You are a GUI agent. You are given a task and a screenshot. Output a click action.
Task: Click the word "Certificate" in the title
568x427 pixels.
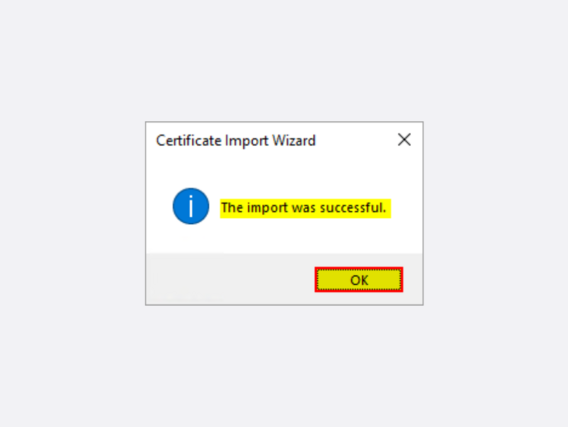click(188, 141)
